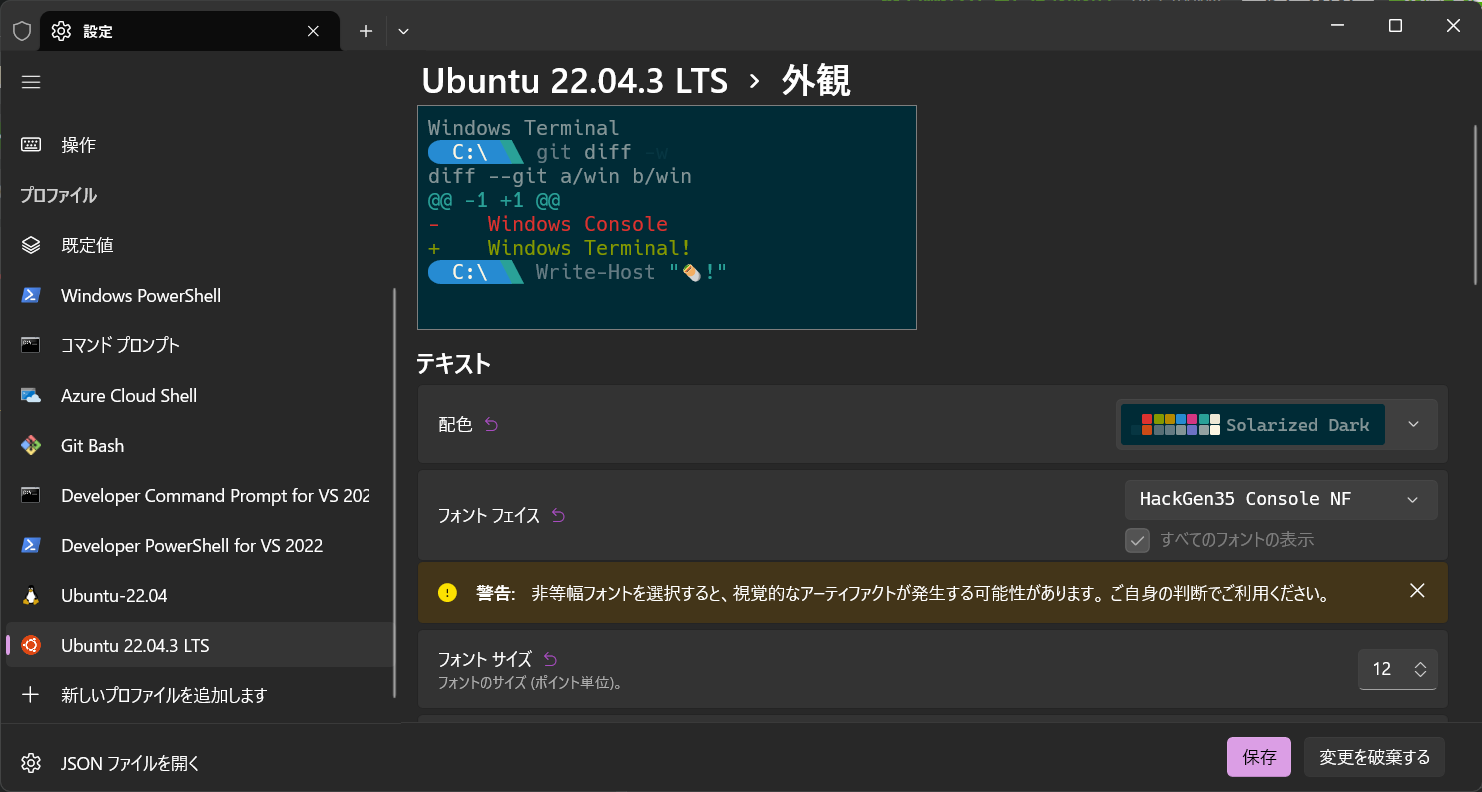
Task: Maximize the Terminal window
Action: coord(1395,26)
